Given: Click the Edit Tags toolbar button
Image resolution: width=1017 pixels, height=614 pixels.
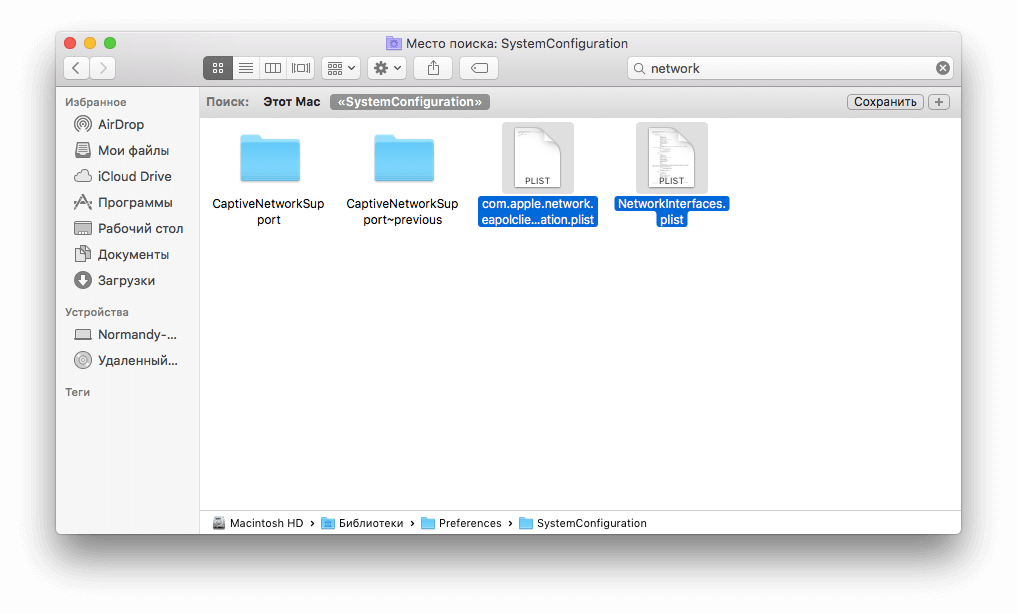Looking at the screenshot, I should click(x=479, y=68).
